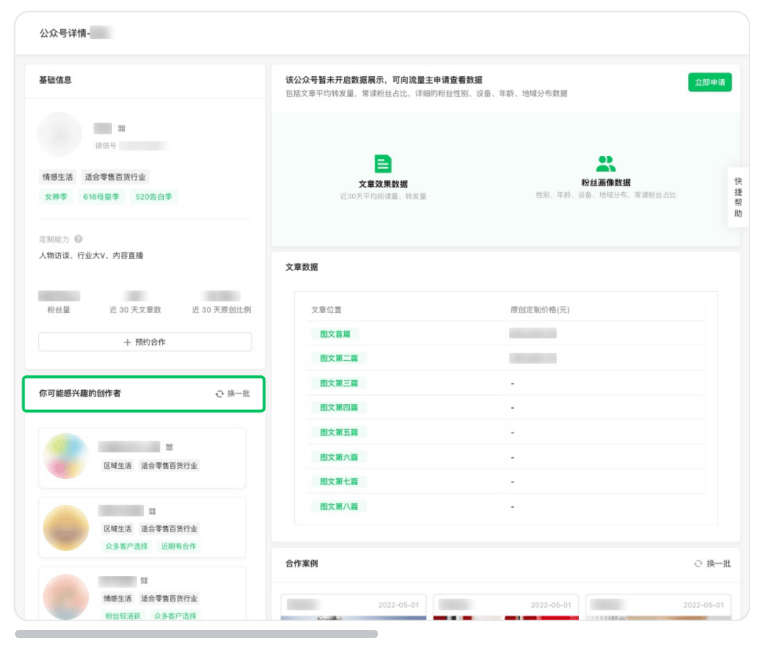Click the 预约合作 button

coord(145,342)
